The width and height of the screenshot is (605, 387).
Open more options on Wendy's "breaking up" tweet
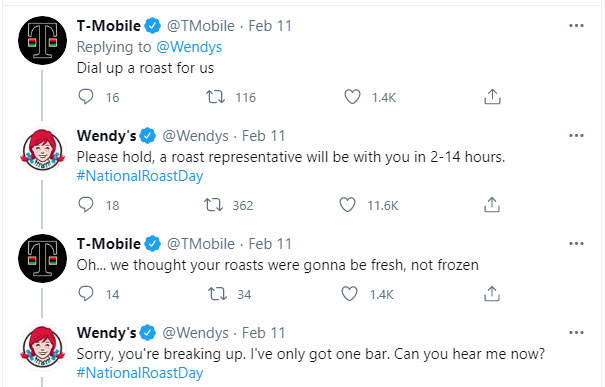576,333
